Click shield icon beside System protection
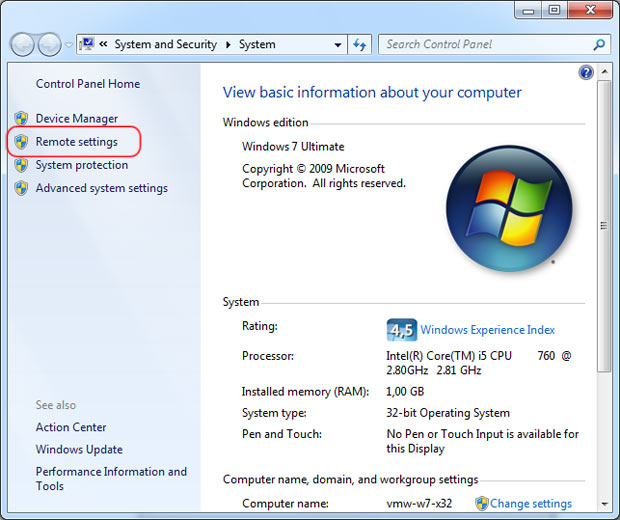The width and height of the screenshot is (620, 520). click(21, 165)
